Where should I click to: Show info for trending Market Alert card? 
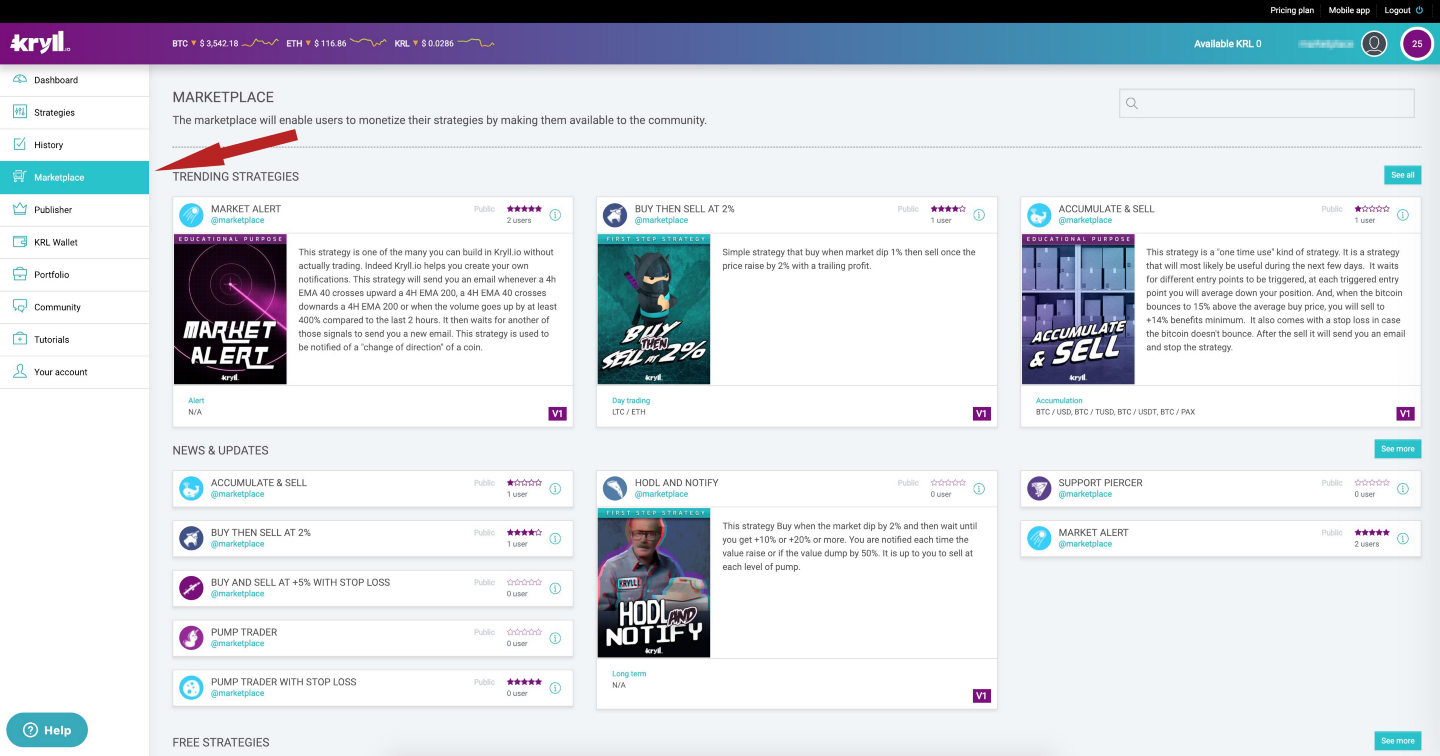[x=555, y=215]
